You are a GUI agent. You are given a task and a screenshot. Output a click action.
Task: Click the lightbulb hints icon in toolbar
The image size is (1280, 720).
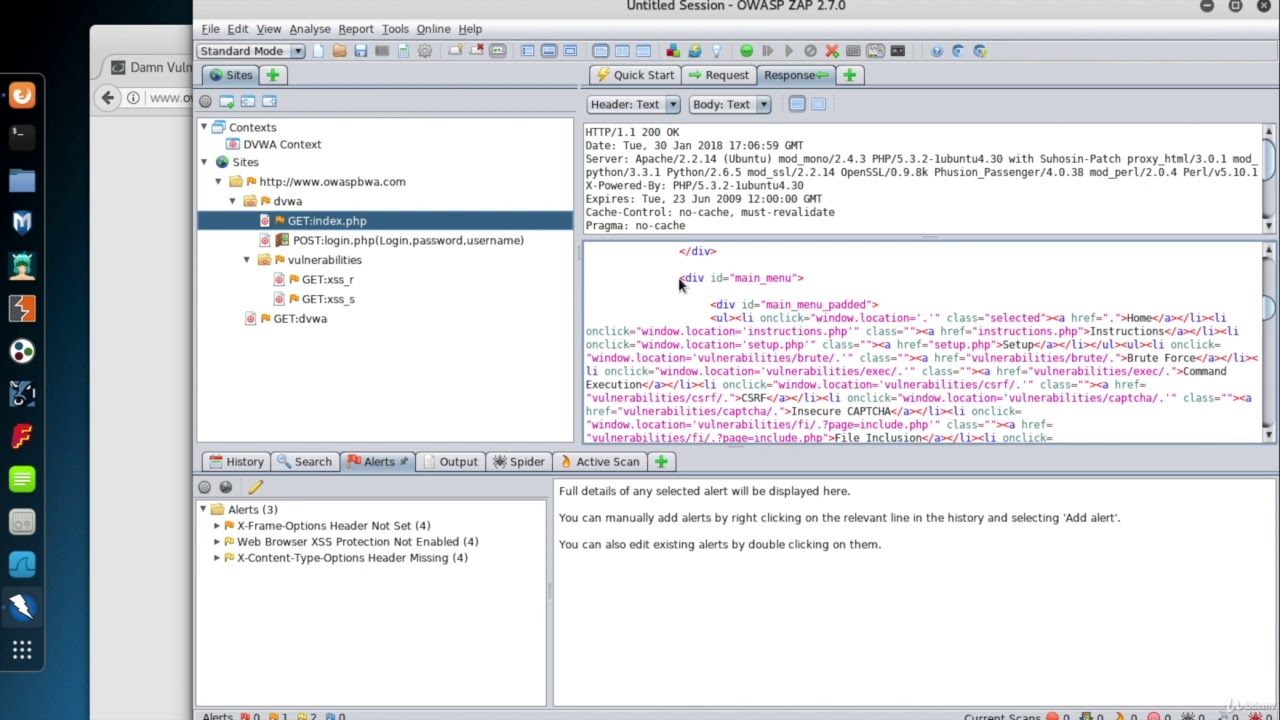click(716, 51)
